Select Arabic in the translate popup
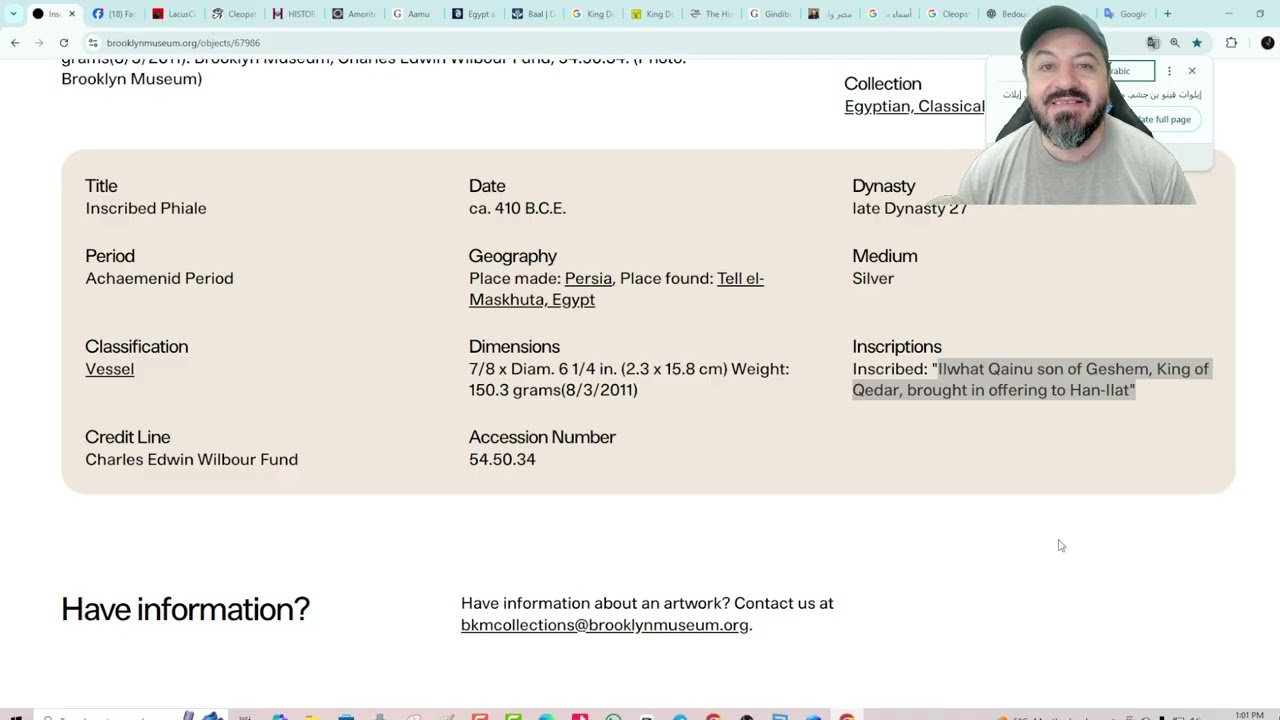 (1126, 71)
